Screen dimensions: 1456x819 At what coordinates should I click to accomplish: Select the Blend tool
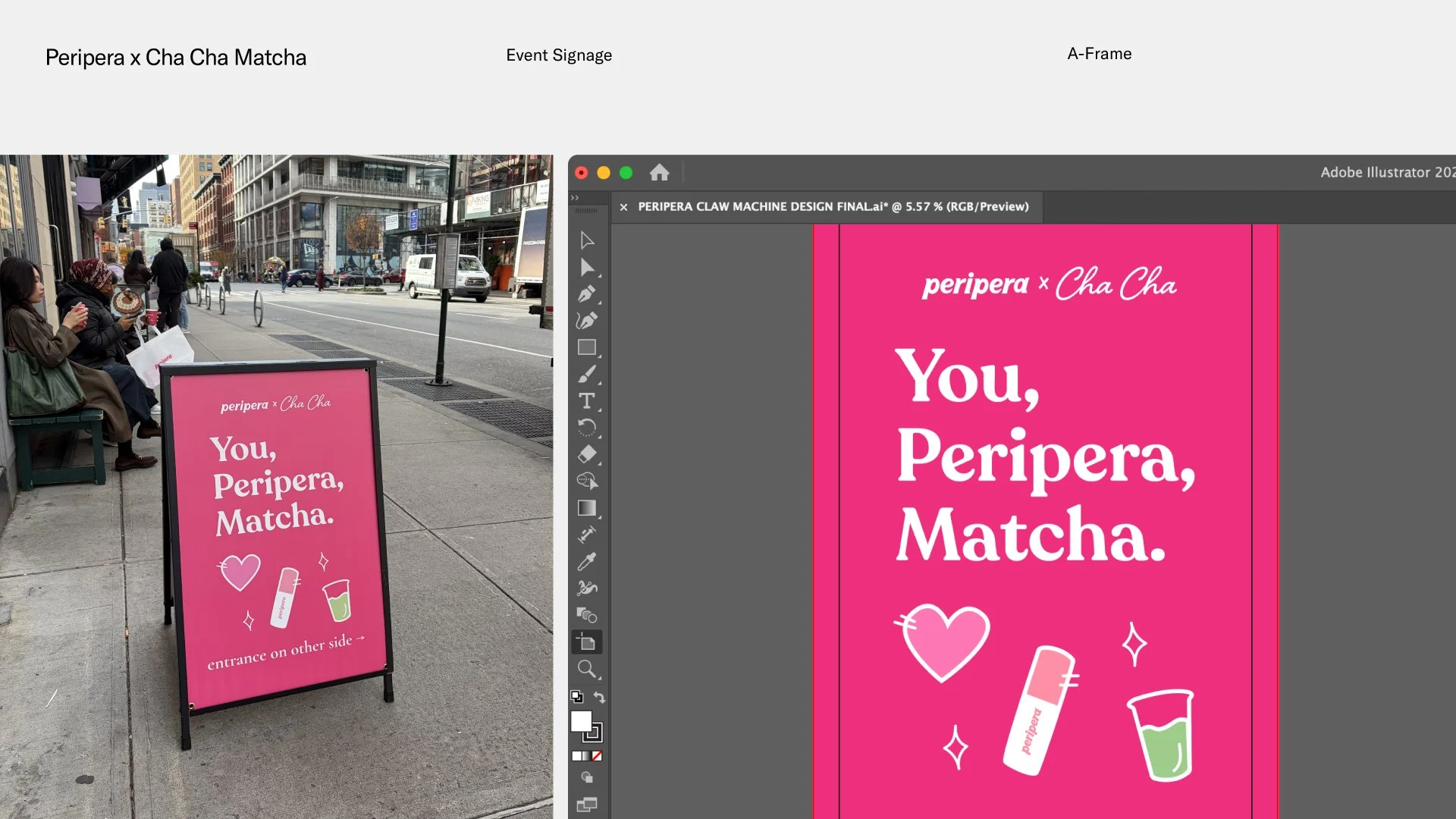point(587,615)
